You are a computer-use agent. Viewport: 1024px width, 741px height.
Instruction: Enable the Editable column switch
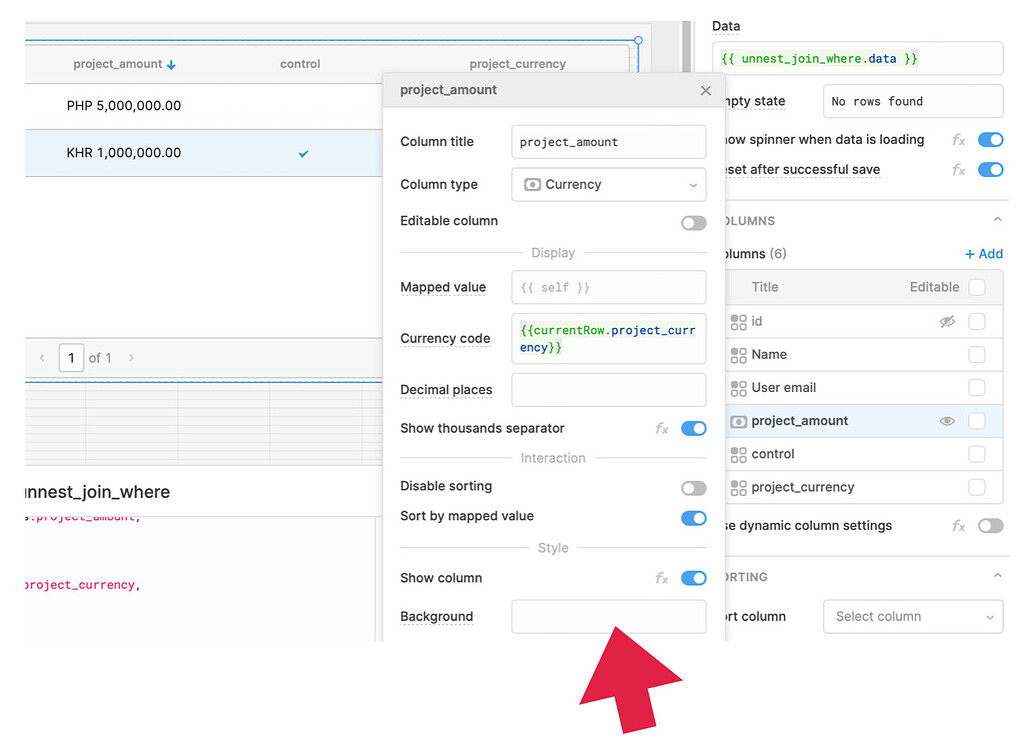pyautogui.click(x=693, y=222)
